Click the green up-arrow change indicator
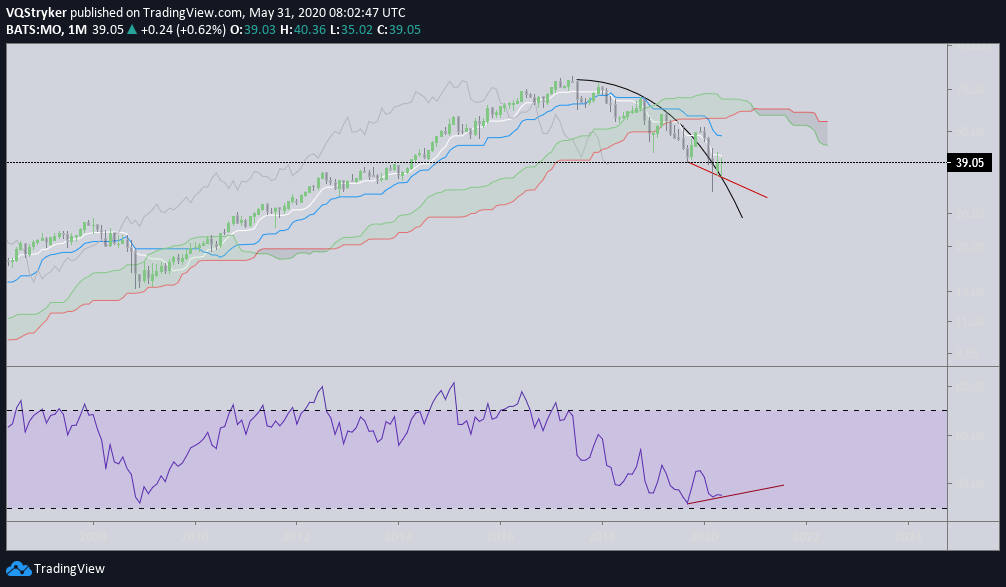The height and width of the screenshot is (587, 1006). pos(132,30)
